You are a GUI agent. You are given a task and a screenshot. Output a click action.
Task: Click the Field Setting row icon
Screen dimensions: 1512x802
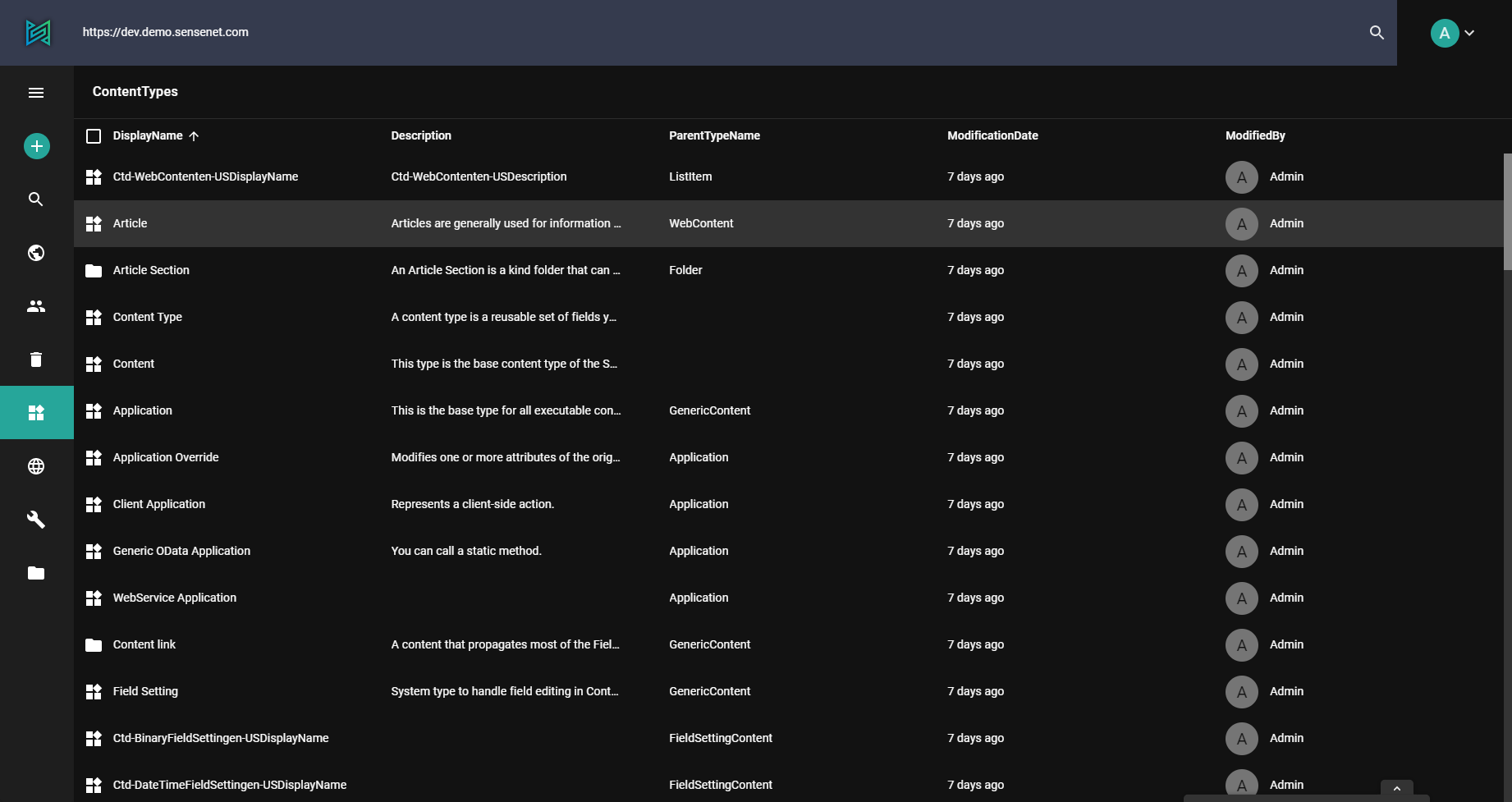(94, 691)
